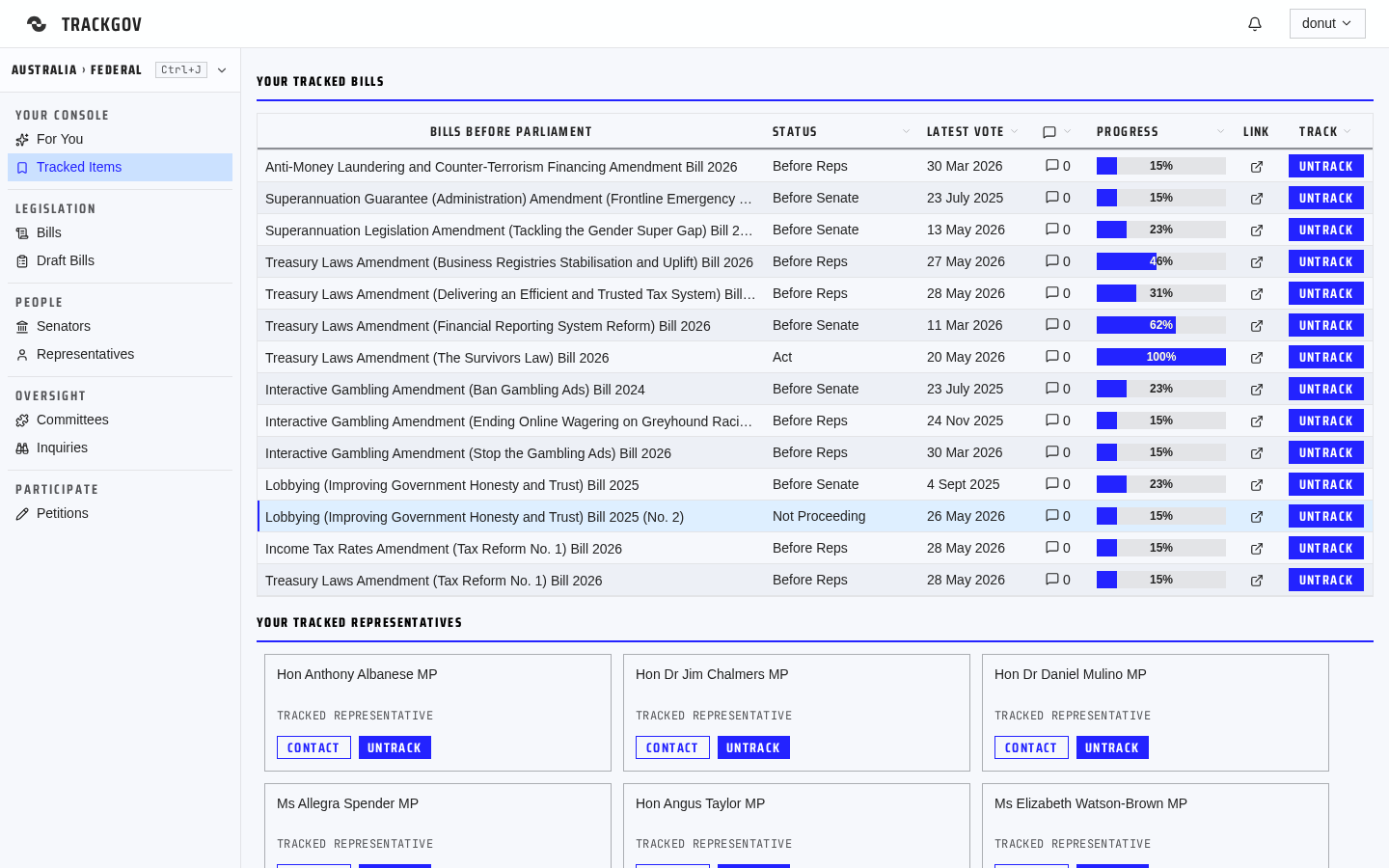Click the Not Proceeding status cell
Viewport: 1389px width, 868px height.
[819, 516]
